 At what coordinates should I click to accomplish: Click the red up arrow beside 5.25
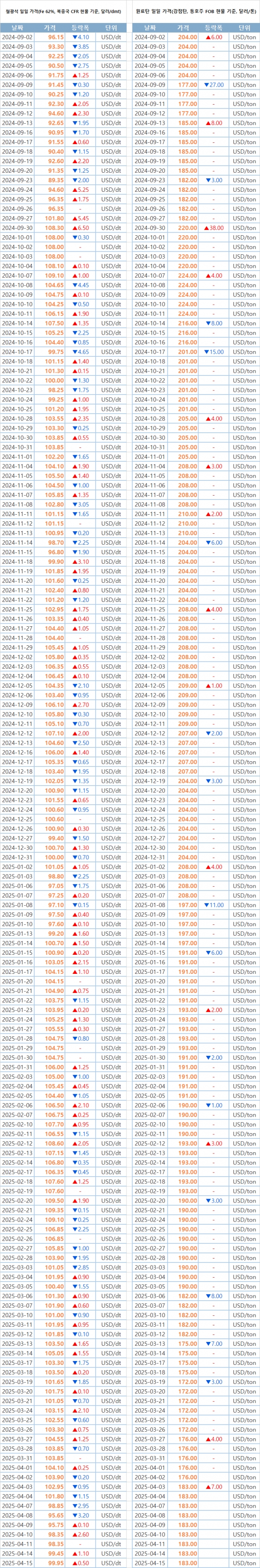[x=75, y=190]
